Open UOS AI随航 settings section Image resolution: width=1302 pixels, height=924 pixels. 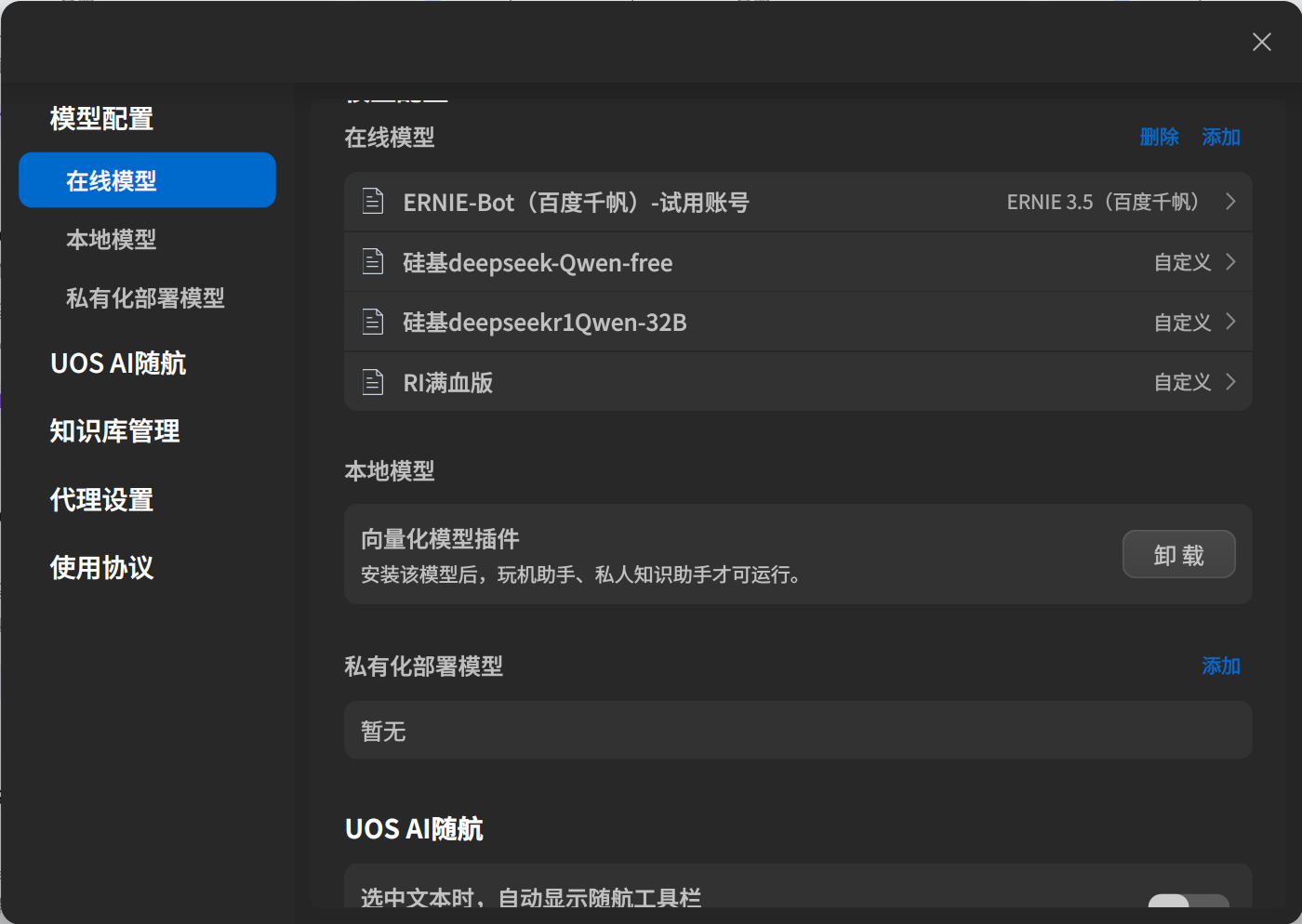pos(117,363)
